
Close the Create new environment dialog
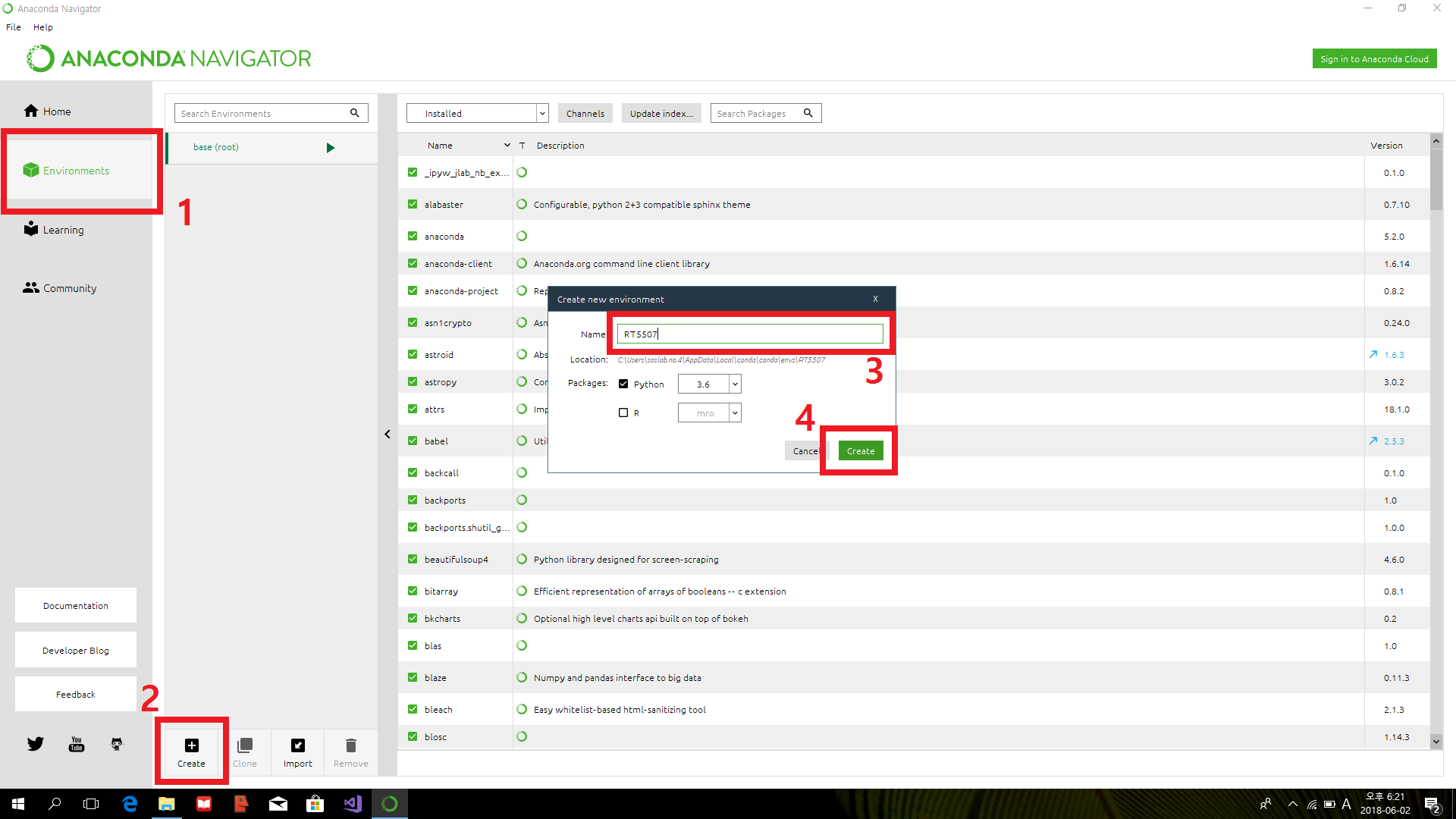[x=875, y=299]
